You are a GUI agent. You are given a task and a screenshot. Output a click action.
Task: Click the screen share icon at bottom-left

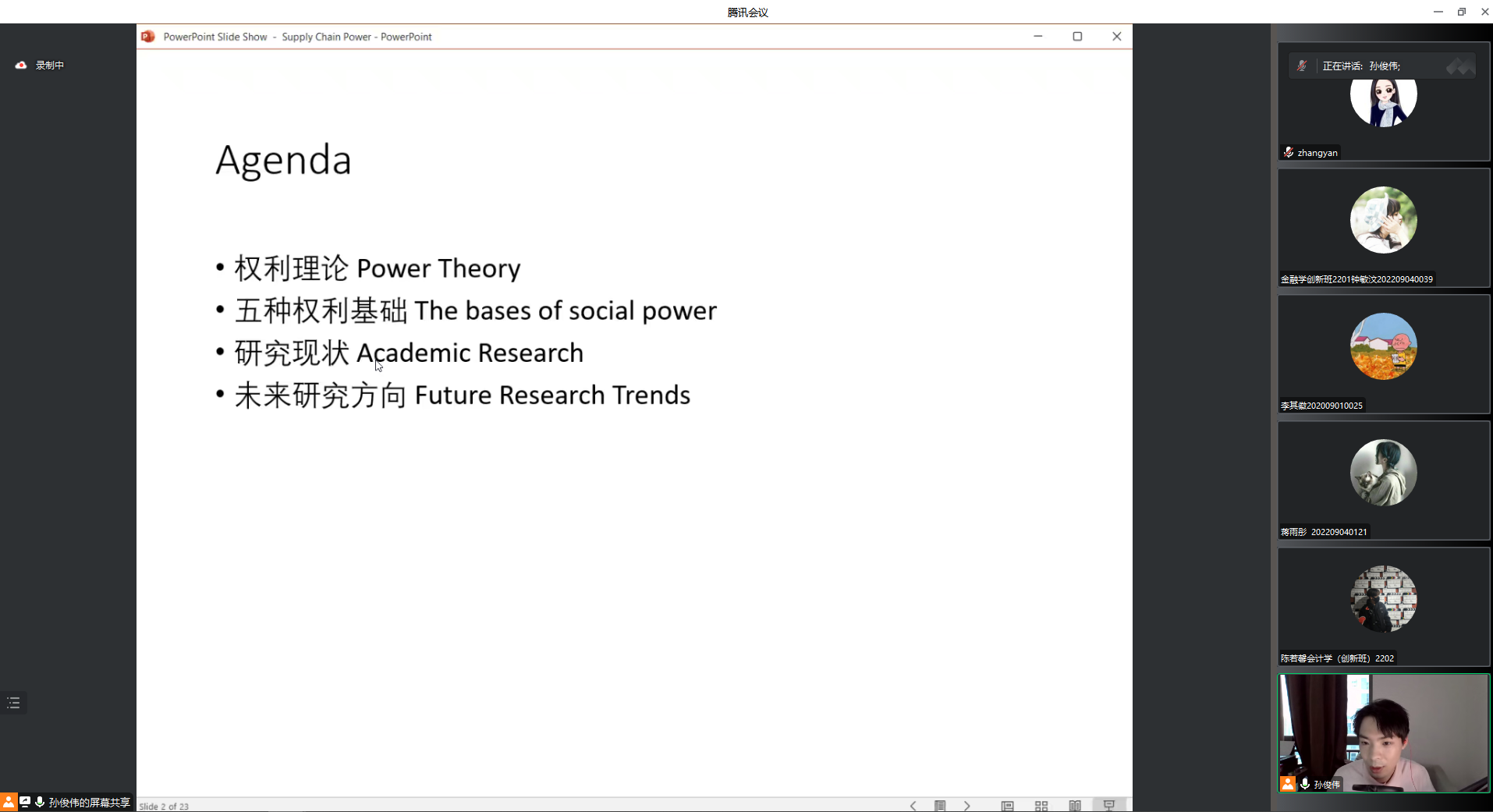pos(25,802)
